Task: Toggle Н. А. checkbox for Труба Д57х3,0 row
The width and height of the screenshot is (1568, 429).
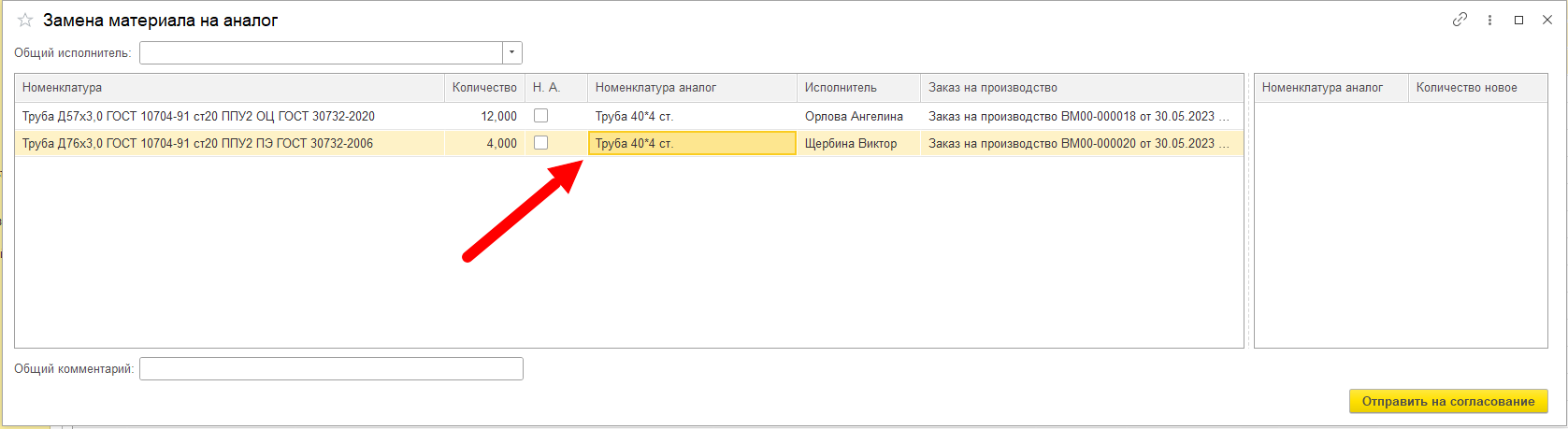Action: click(x=540, y=116)
